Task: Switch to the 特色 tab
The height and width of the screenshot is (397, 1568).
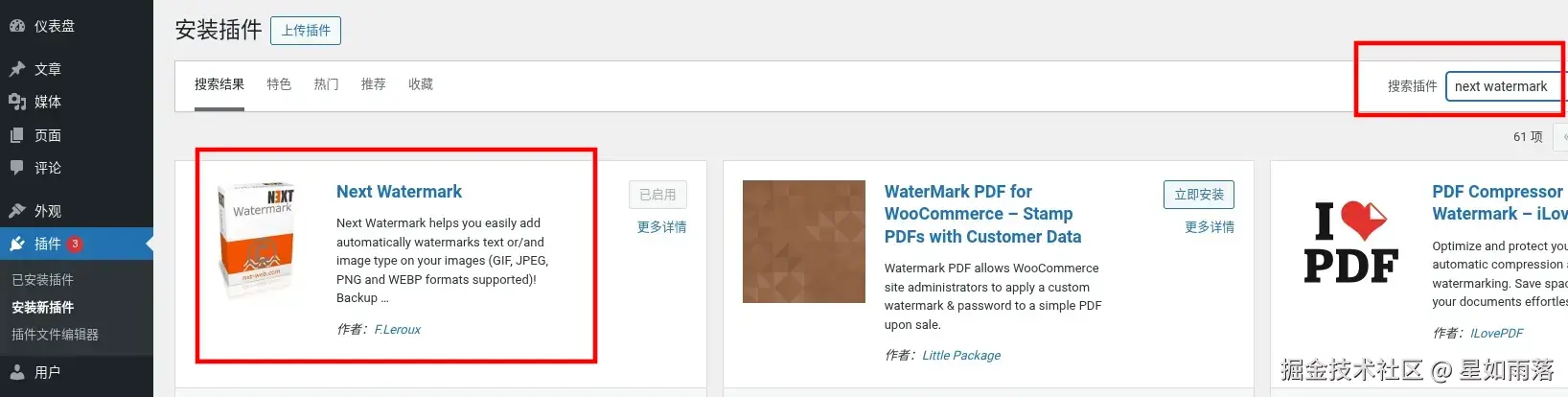Action: pos(279,84)
